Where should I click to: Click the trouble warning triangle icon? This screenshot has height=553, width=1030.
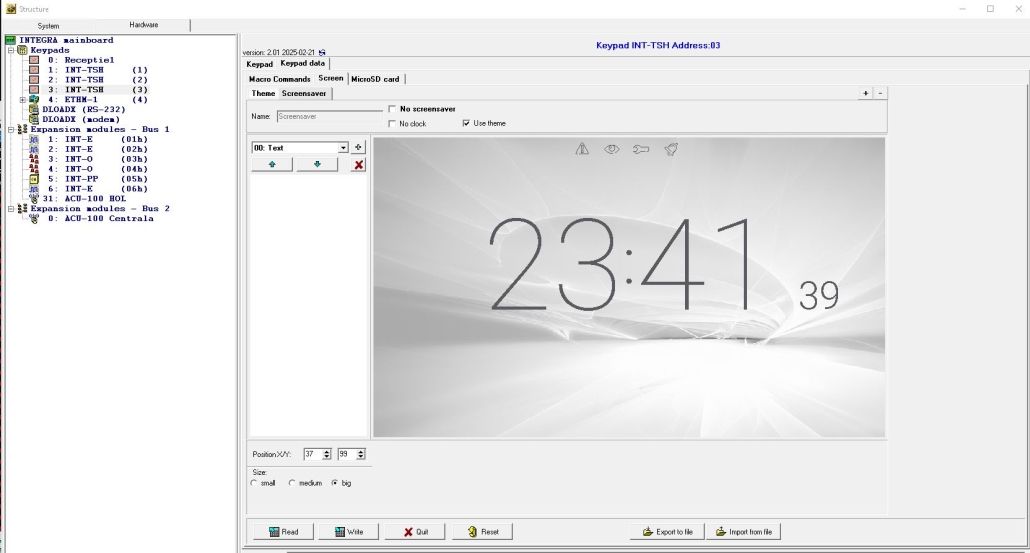582,149
